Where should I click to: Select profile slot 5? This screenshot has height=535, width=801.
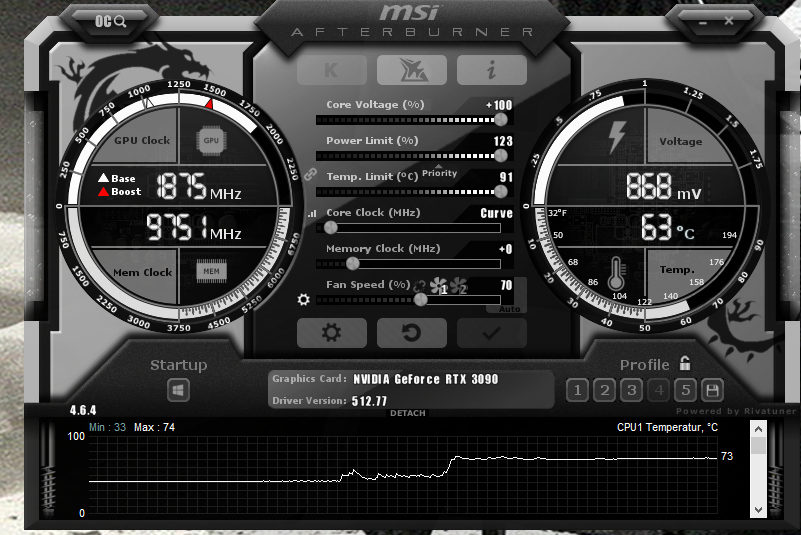tap(686, 390)
